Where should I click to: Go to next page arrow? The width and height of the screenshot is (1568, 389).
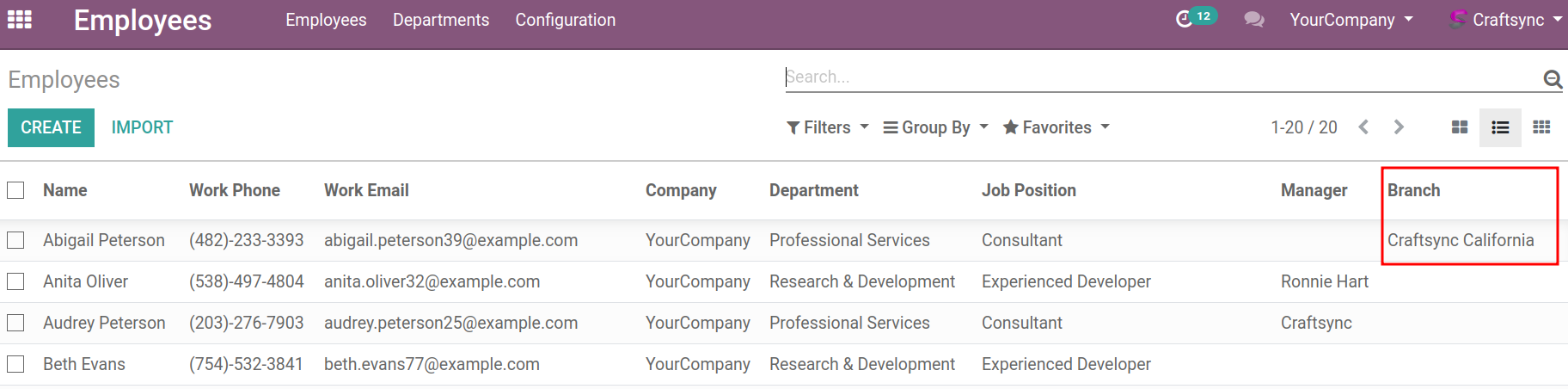1399,127
